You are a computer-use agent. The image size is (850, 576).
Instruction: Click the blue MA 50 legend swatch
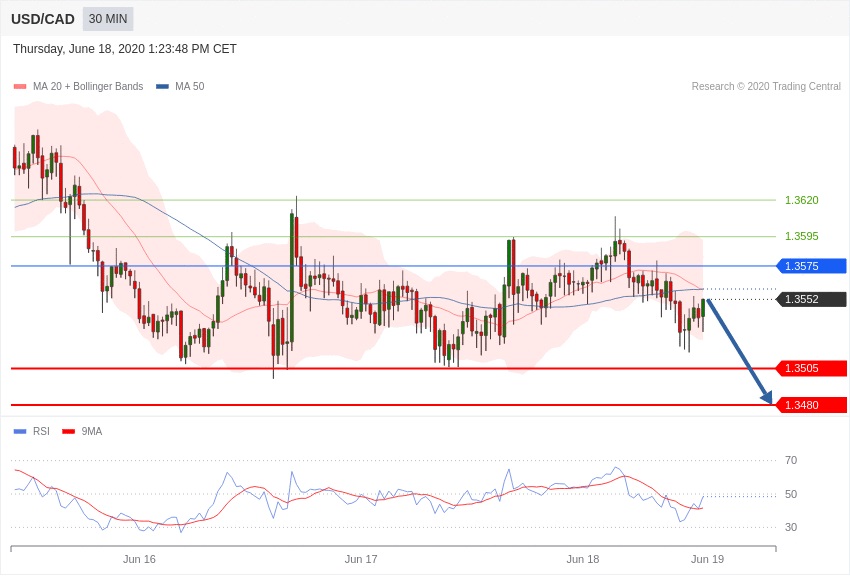162,86
